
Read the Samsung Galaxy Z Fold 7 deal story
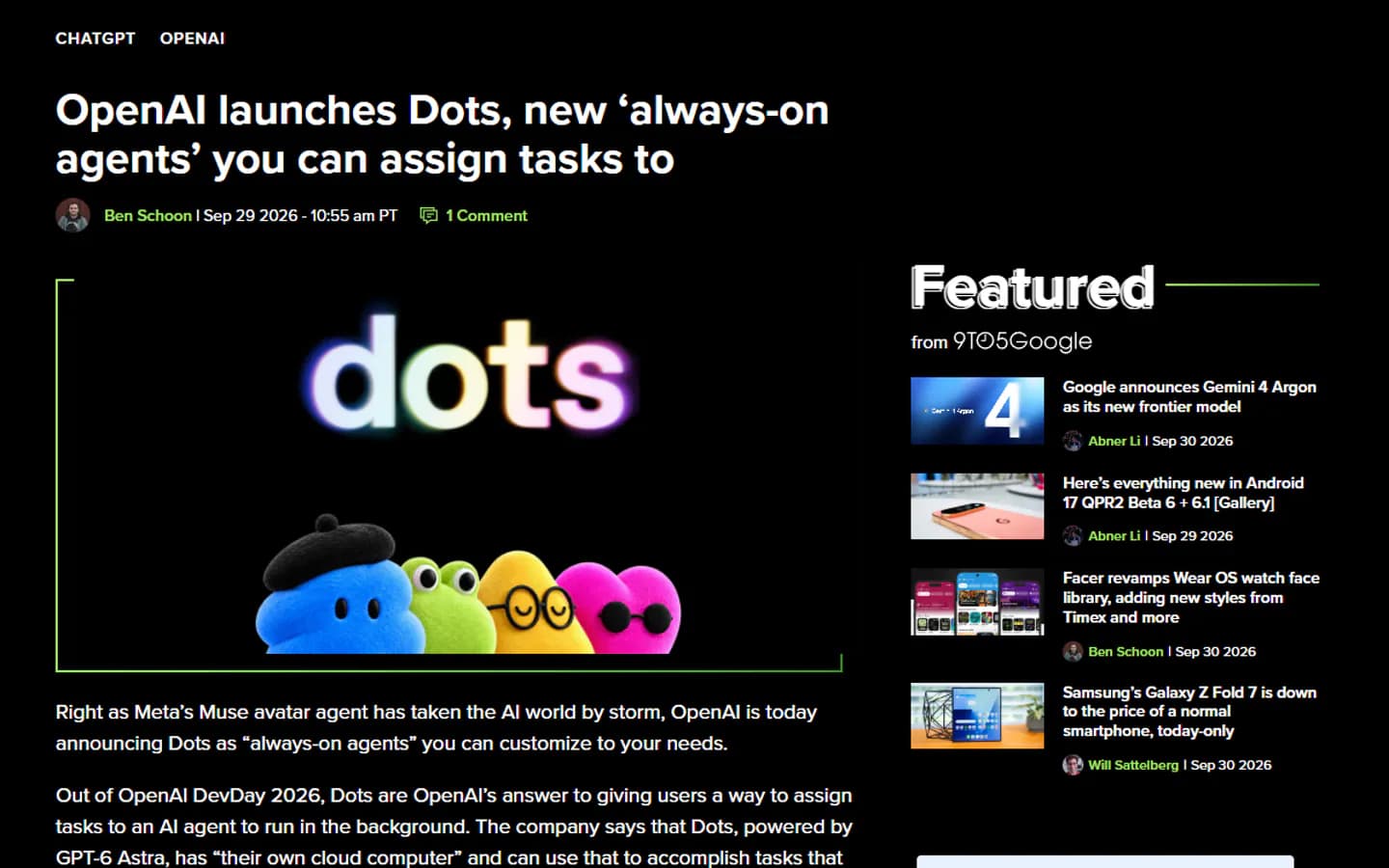pyautogui.click(x=1189, y=712)
